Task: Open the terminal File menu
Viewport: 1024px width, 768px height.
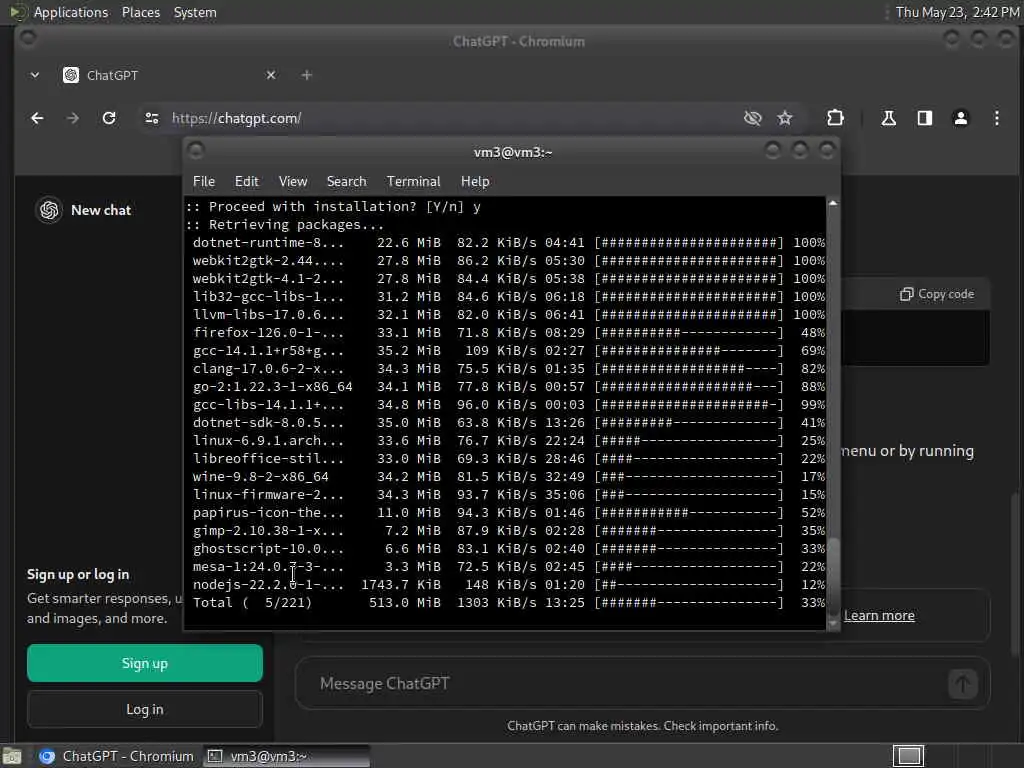Action: click(204, 182)
